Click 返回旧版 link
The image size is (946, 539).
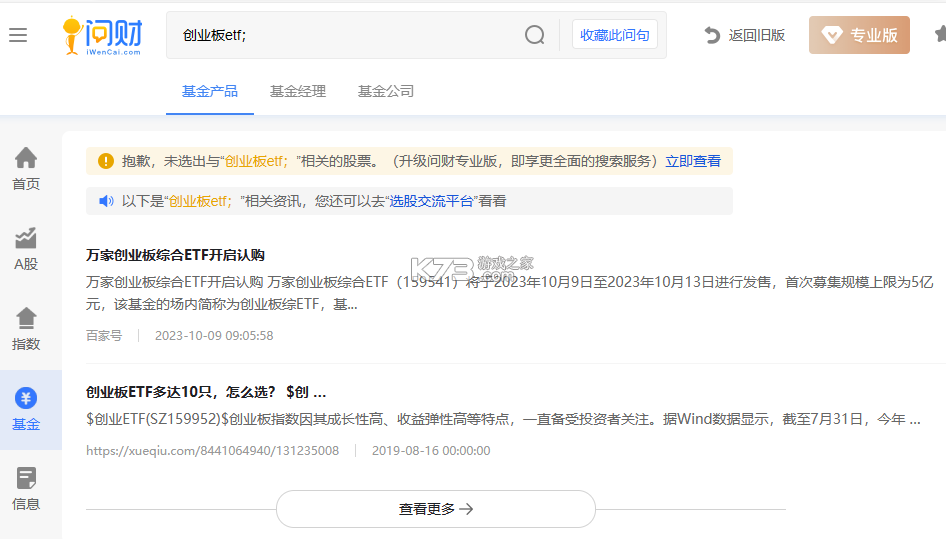pos(757,35)
